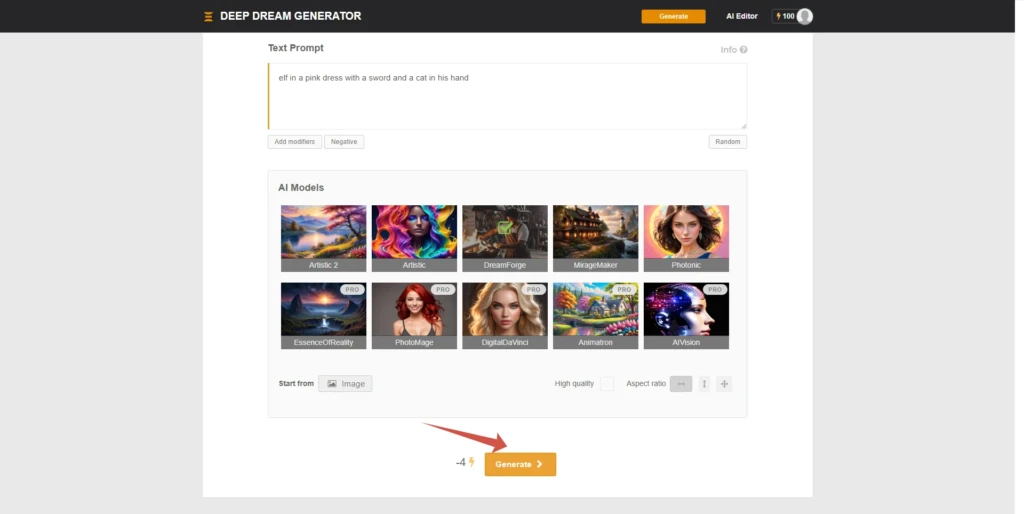Click the orange Generate button in the header
1024x514 pixels.
click(673, 16)
